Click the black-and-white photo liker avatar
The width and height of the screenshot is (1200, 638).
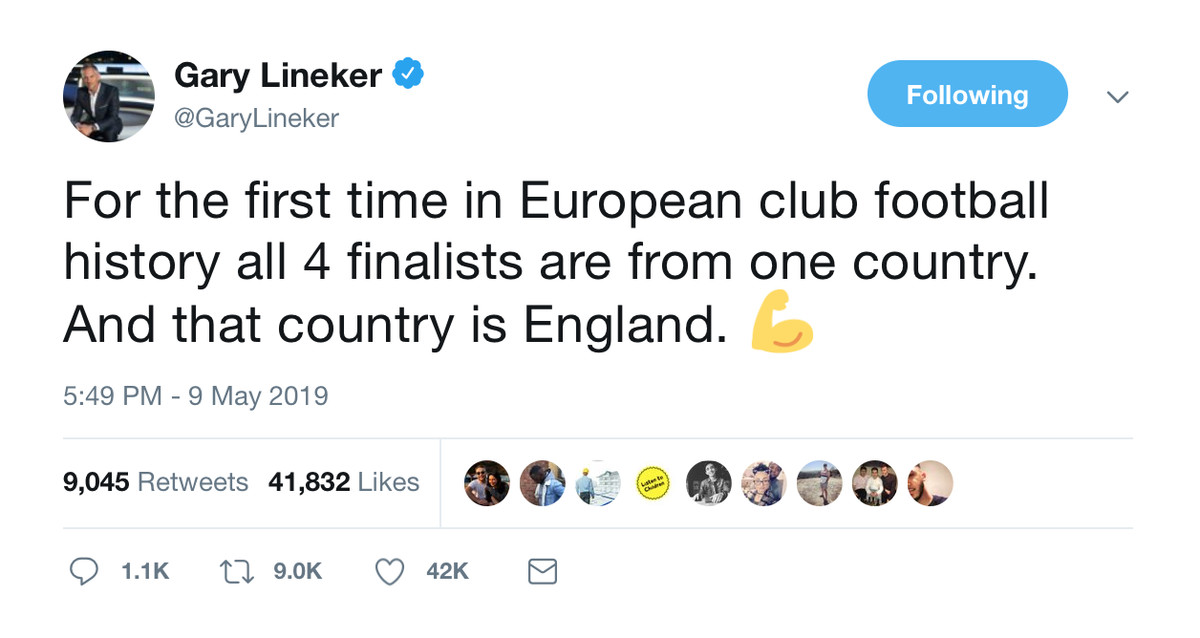click(708, 484)
